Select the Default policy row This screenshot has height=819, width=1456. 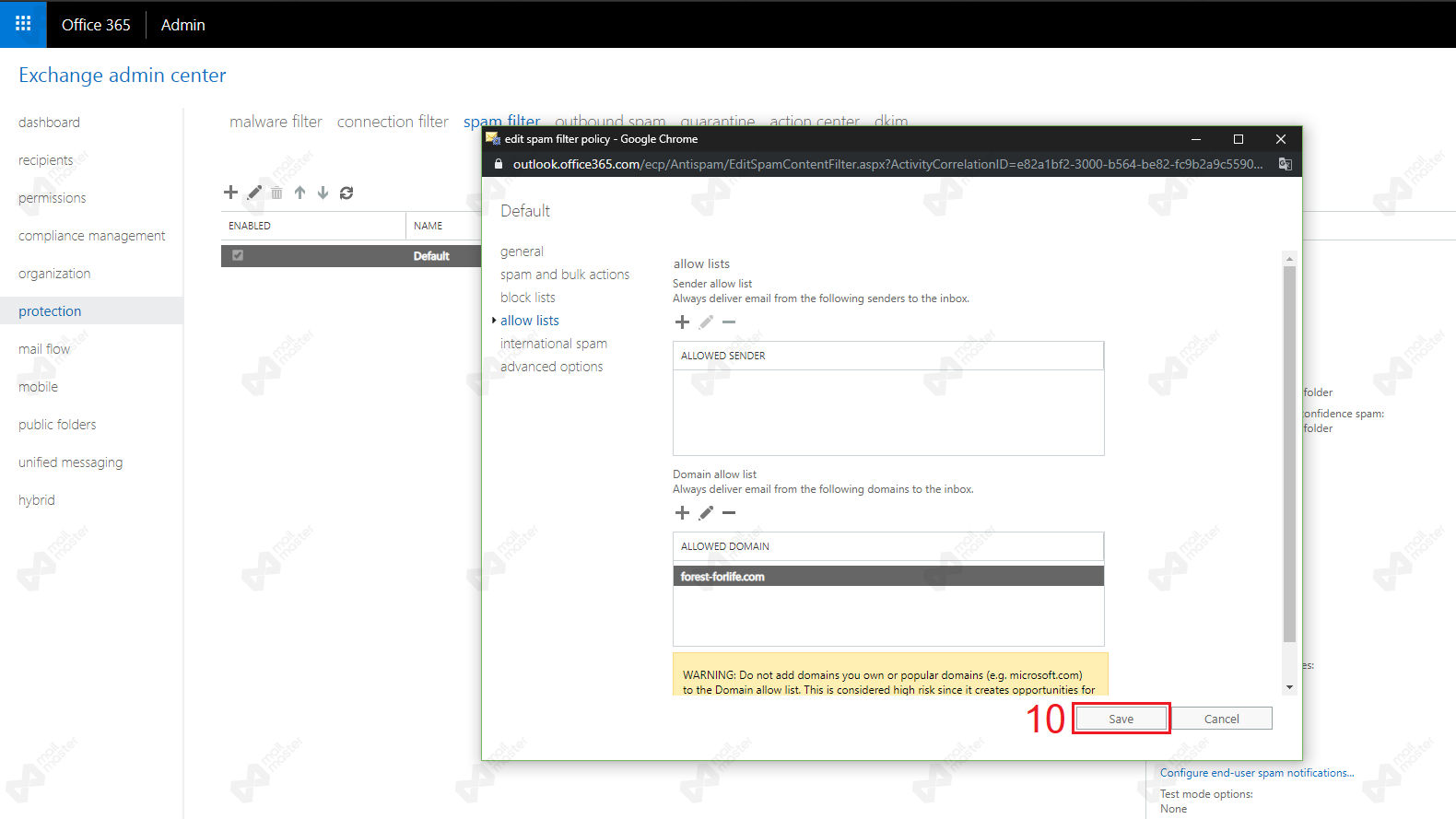[351, 255]
